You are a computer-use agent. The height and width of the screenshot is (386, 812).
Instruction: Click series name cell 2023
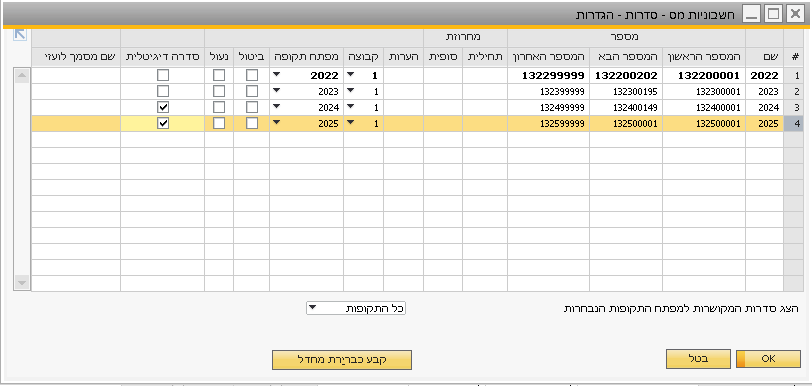pos(764,91)
